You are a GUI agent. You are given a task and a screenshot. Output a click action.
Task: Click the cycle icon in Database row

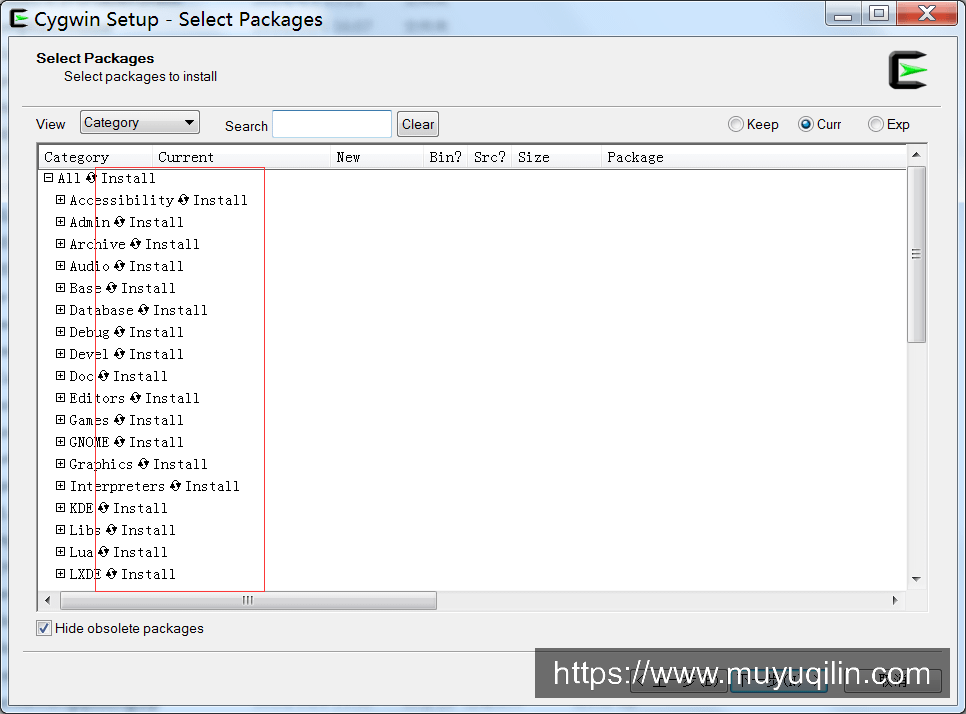click(x=144, y=310)
